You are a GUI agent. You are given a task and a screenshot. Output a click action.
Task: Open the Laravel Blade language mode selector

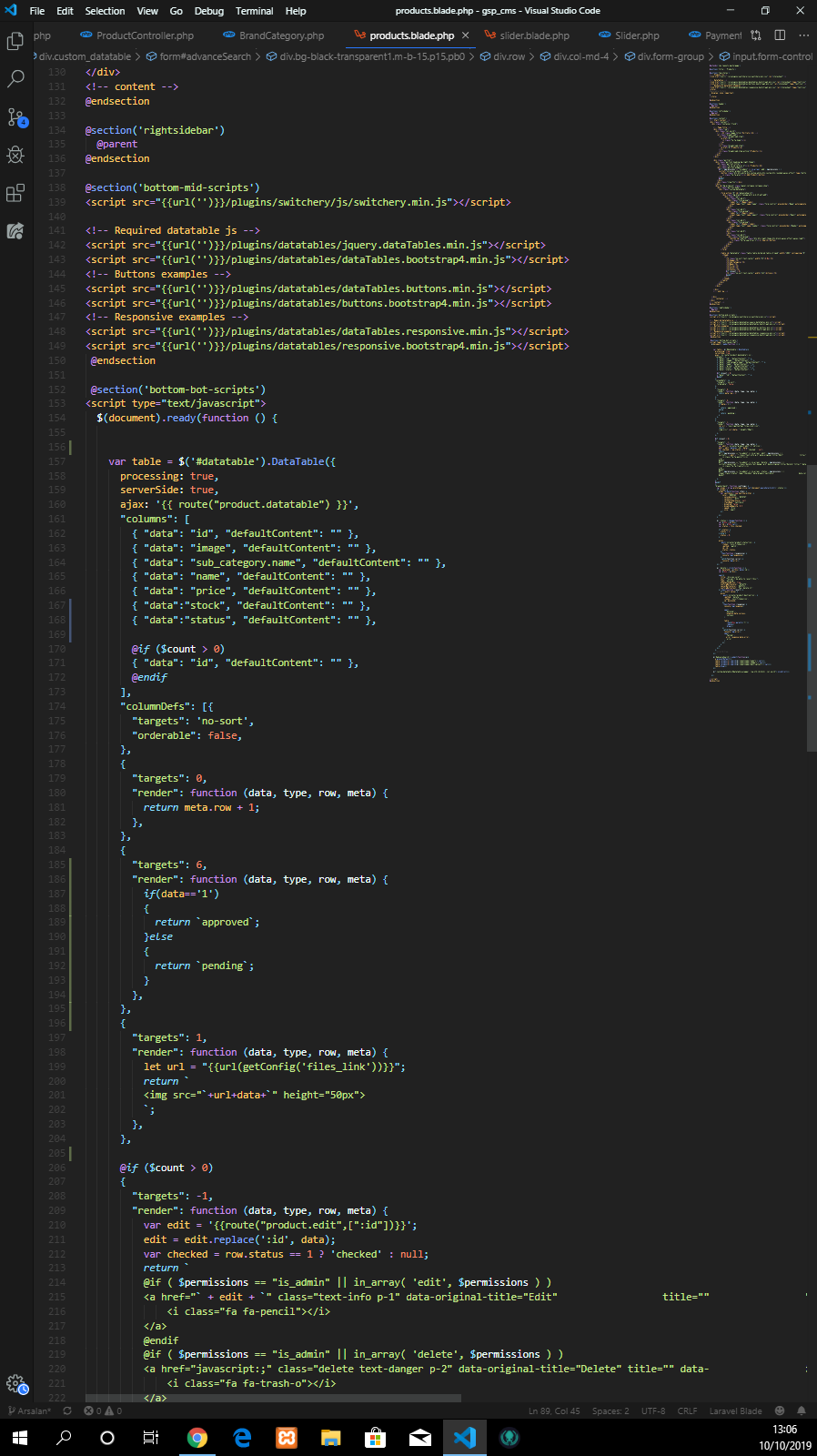pos(735,1410)
